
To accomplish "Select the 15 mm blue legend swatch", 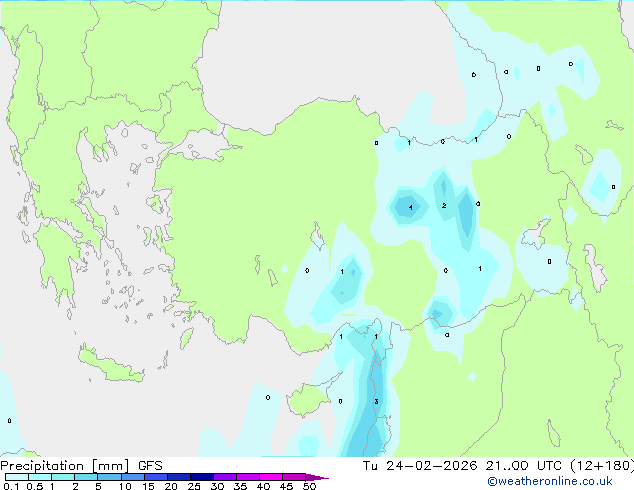I will (x=155, y=477).
